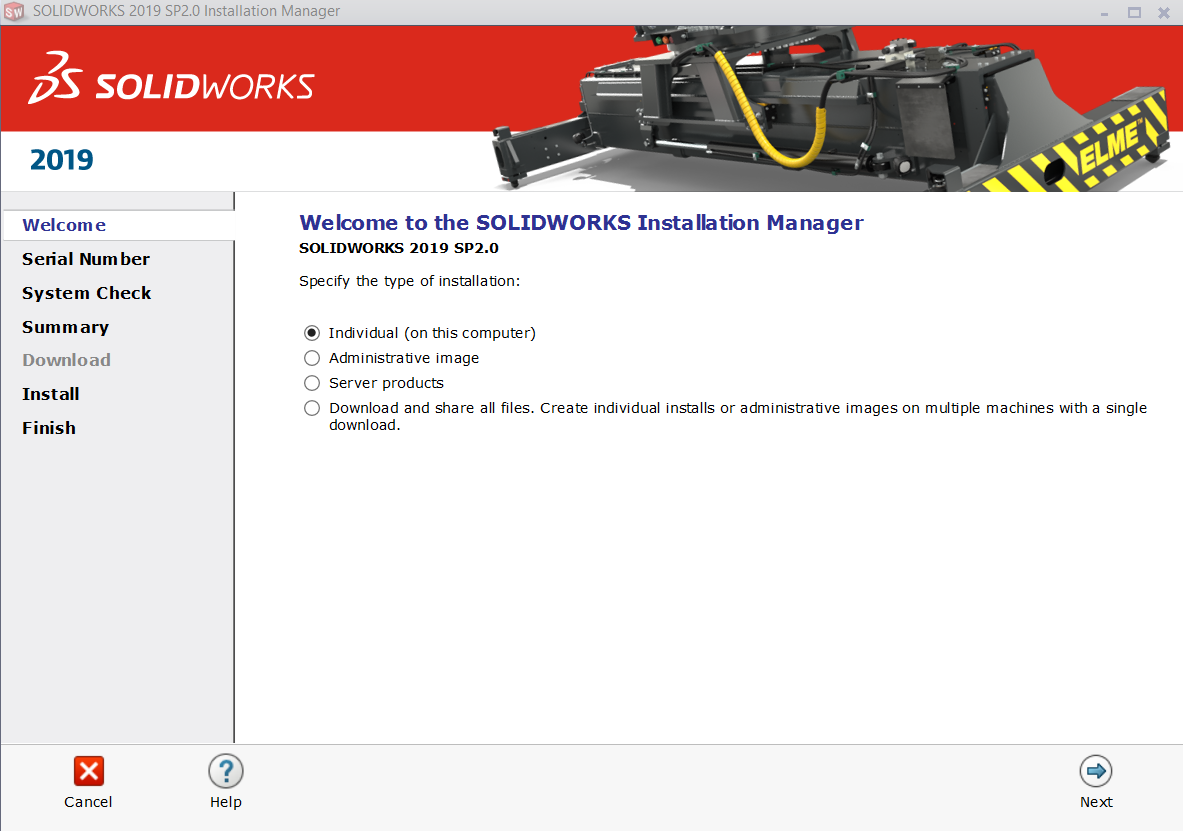Image resolution: width=1183 pixels, height=831 pixels.
Task: Click the greyed-out Download step
Action: tap(67, 360)
